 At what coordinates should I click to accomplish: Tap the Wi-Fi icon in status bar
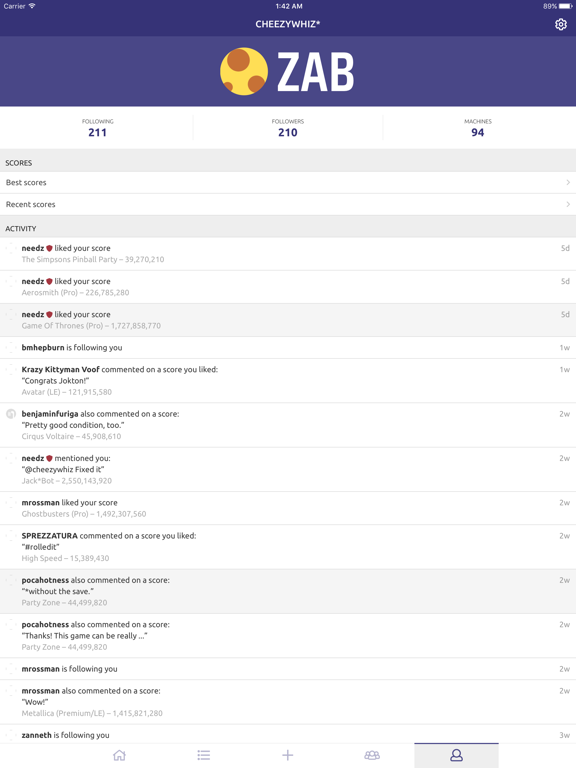click(32, 6)
